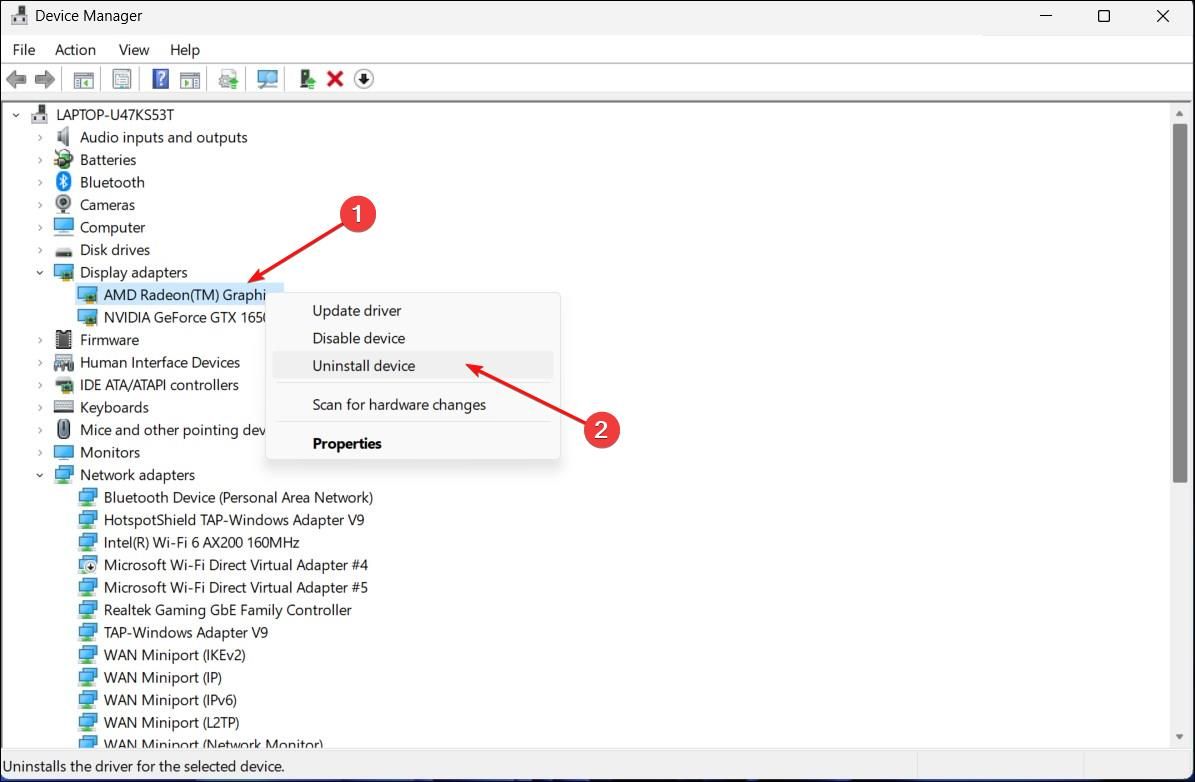Click the show/hide console tree toolbar icon
This screenshot has height=782, width=1195.
pos(84,78)
